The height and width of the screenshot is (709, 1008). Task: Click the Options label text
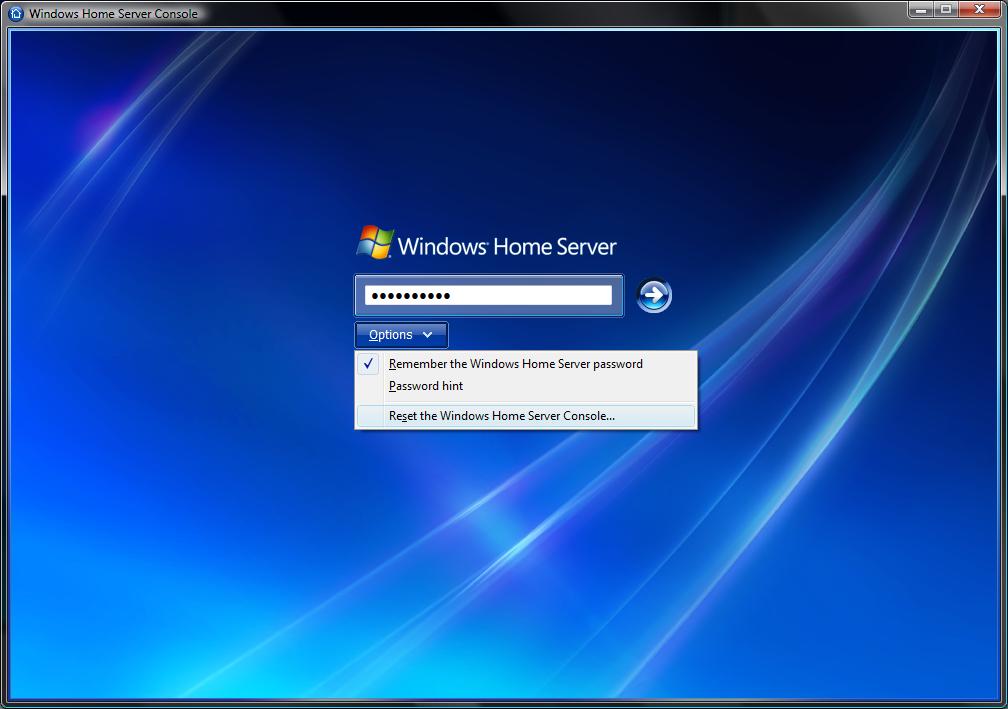(x=390, y=335)
